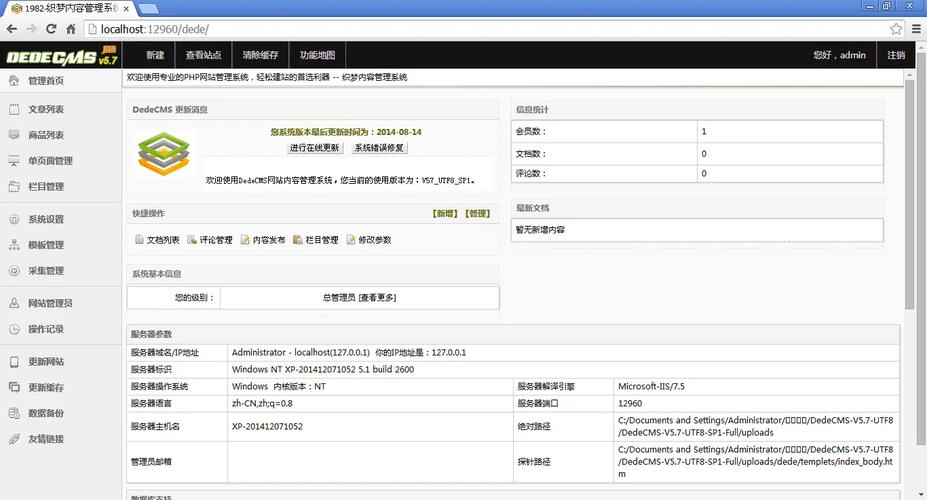Screen dimensions: 927x500
Task: Click the 栏目管理 folder icon in sidebar
Action: tap(14, 187)
